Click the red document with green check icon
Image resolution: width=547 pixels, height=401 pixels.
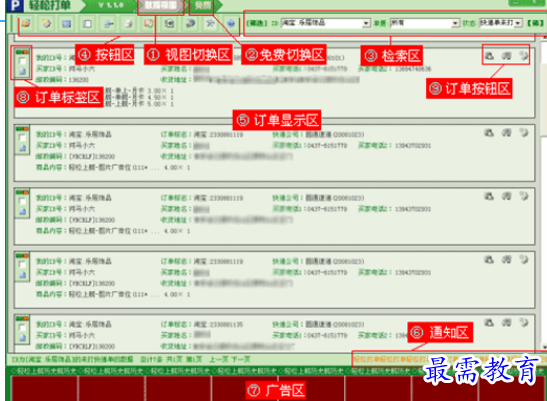click(x=149, y=23)
